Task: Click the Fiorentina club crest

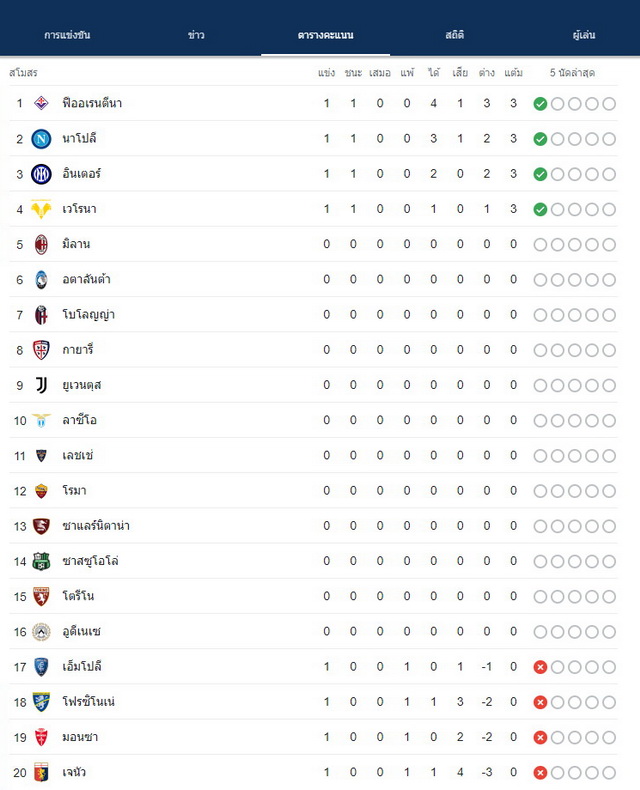Action: coord(41,103)
